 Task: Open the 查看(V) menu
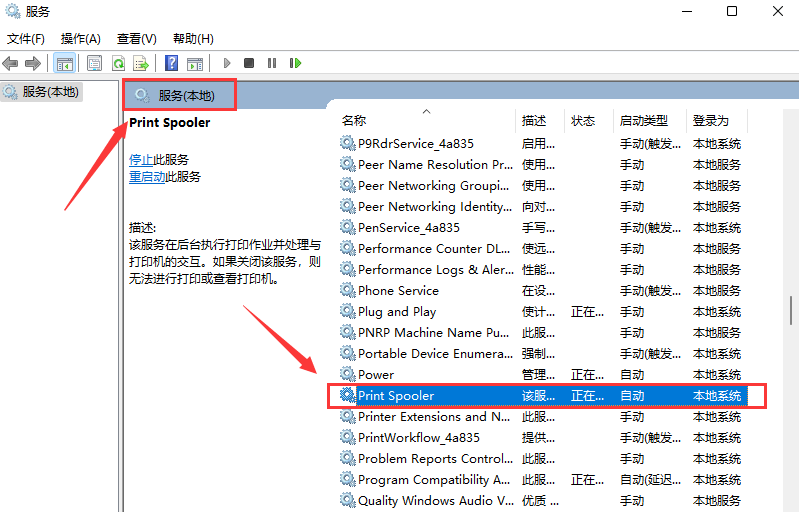pos(137,39)
